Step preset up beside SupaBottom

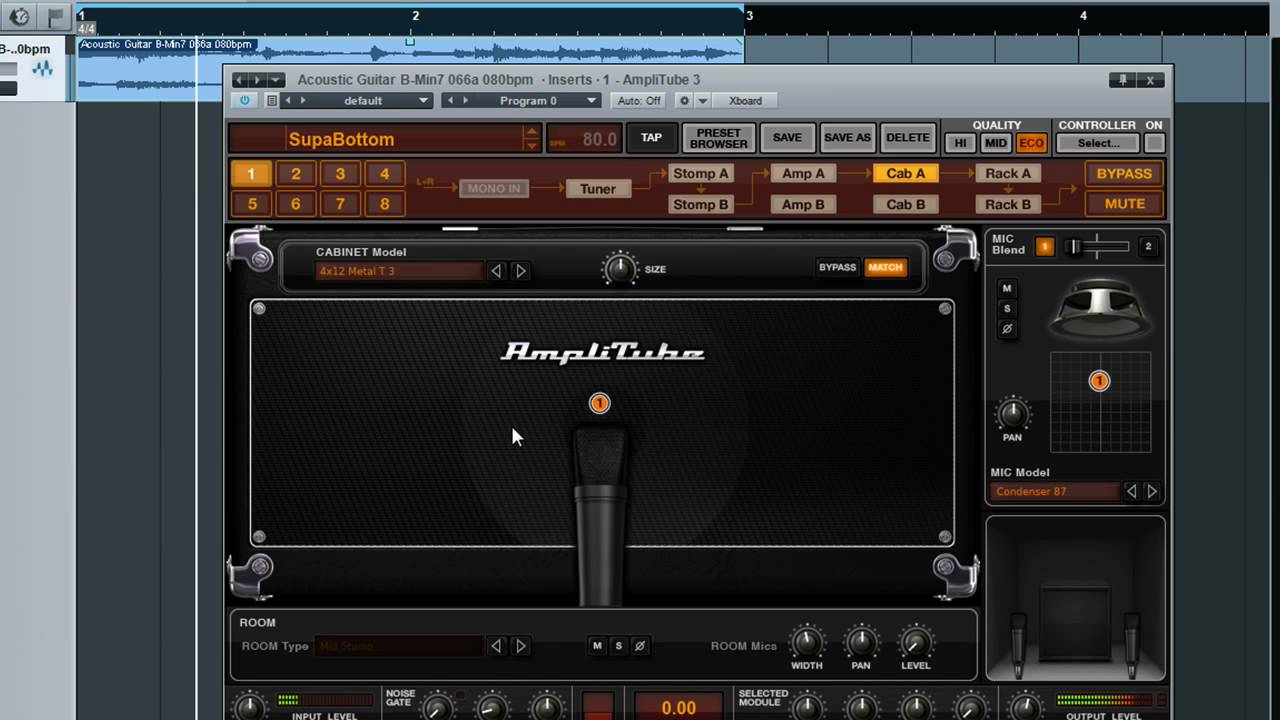click(x=532, y=132)
